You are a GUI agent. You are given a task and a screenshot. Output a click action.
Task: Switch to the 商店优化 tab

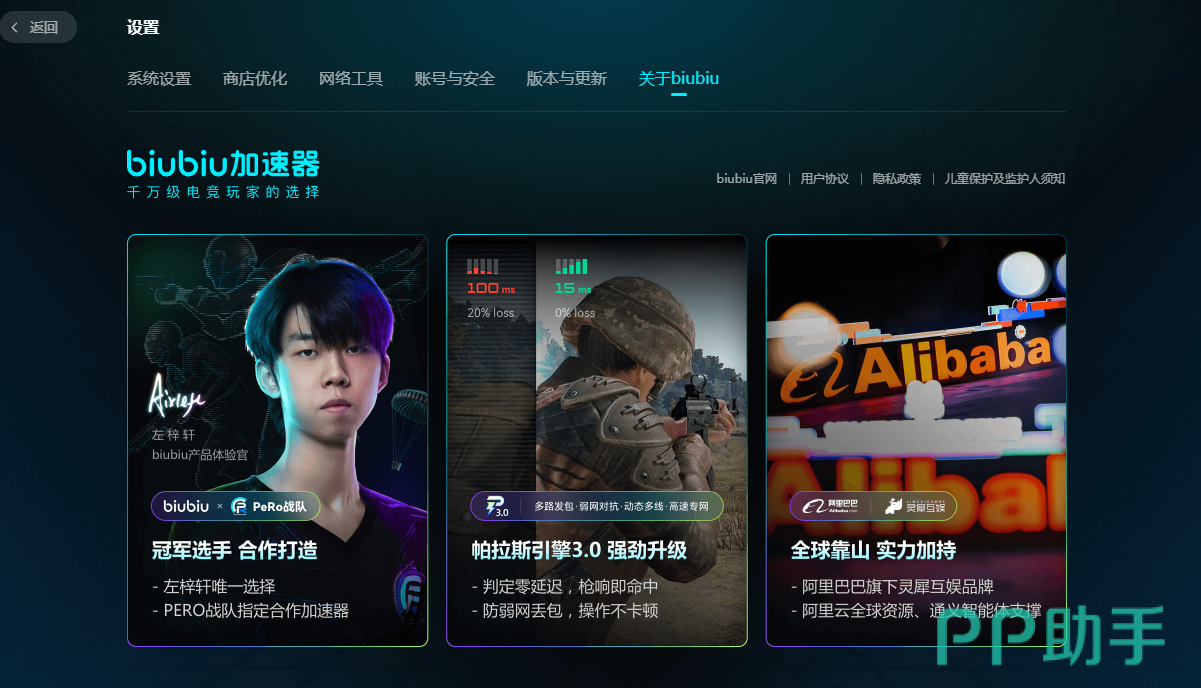(255, 79)
